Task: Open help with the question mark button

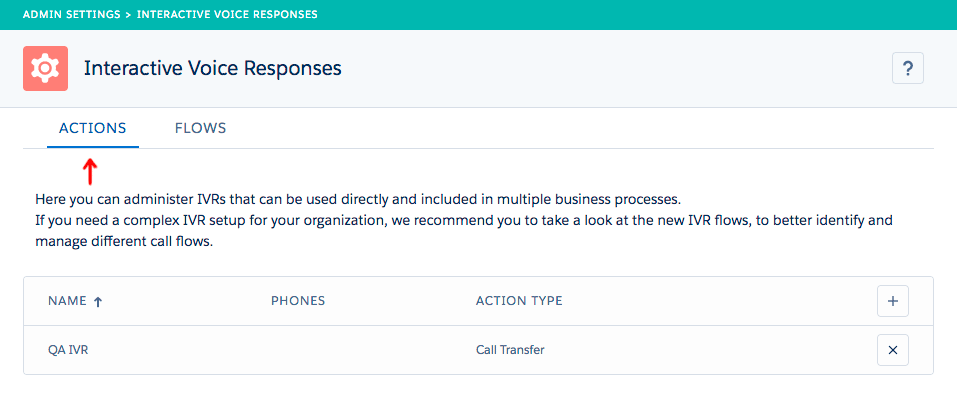Action: point(907,68)
